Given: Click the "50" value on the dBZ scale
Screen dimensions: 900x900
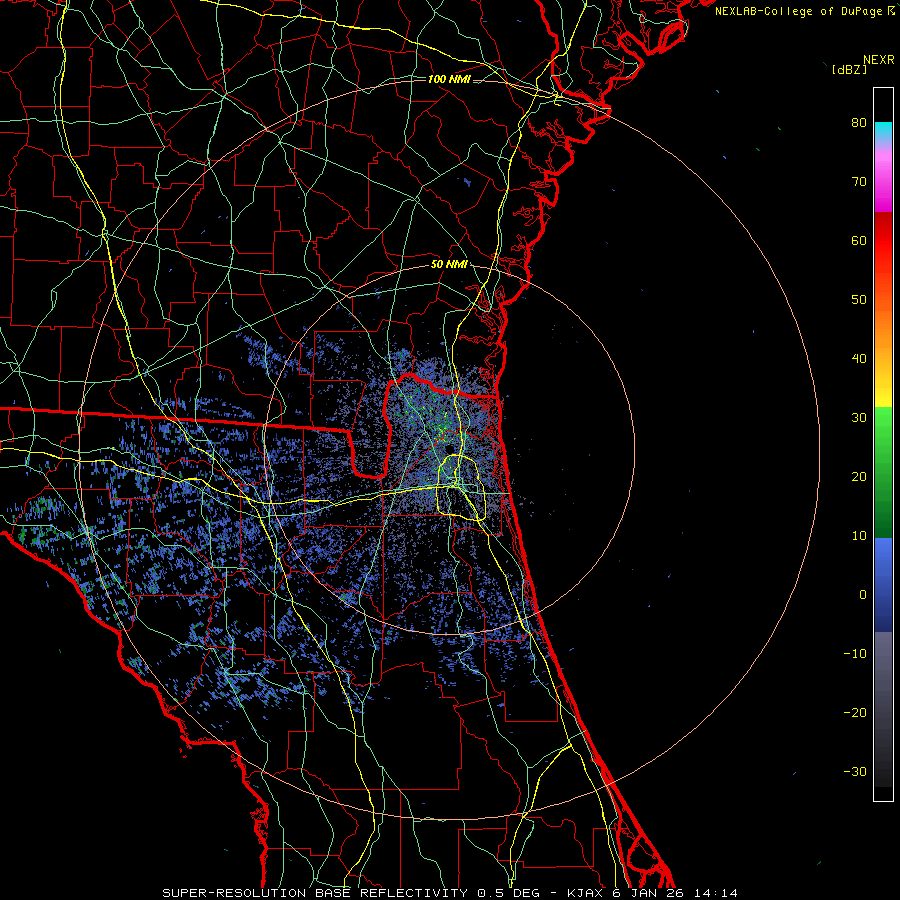Looking at the screenshot, I should (859, 300).
